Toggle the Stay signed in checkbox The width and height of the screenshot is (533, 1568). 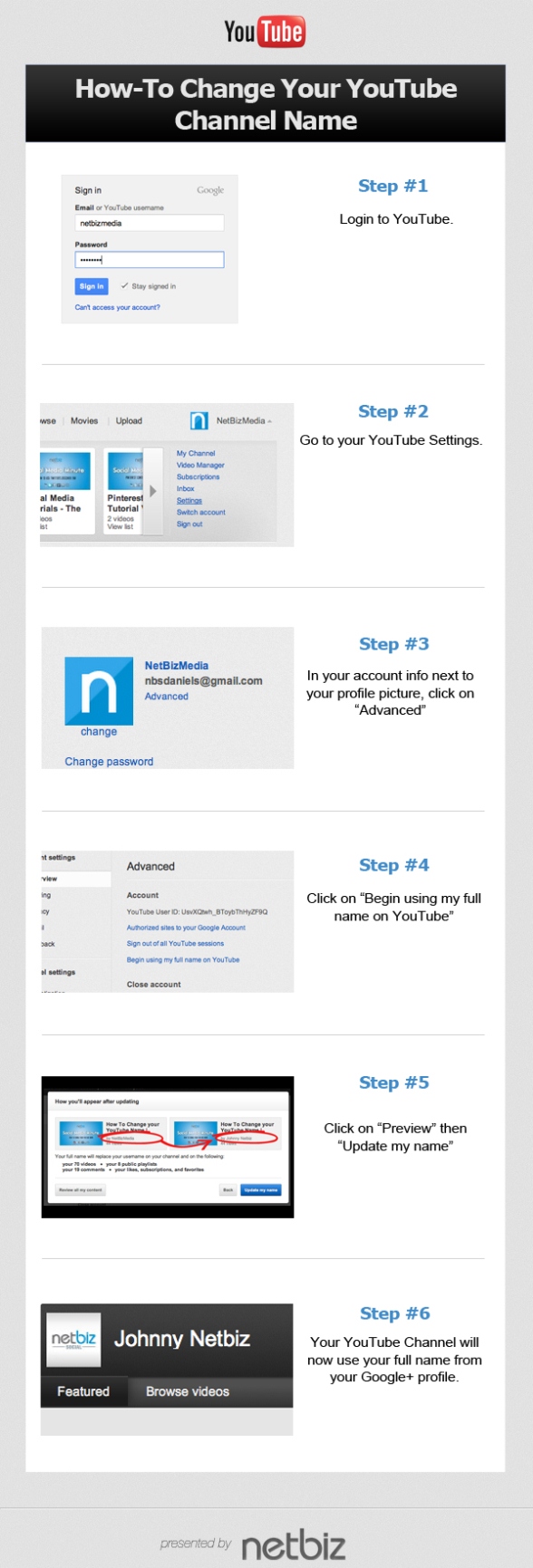124,286
